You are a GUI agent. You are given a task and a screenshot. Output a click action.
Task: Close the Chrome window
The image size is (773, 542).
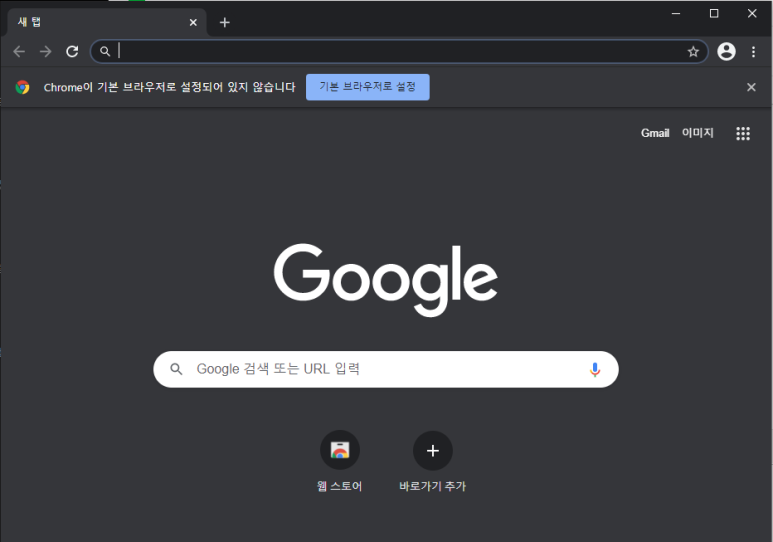coord(752,14)
